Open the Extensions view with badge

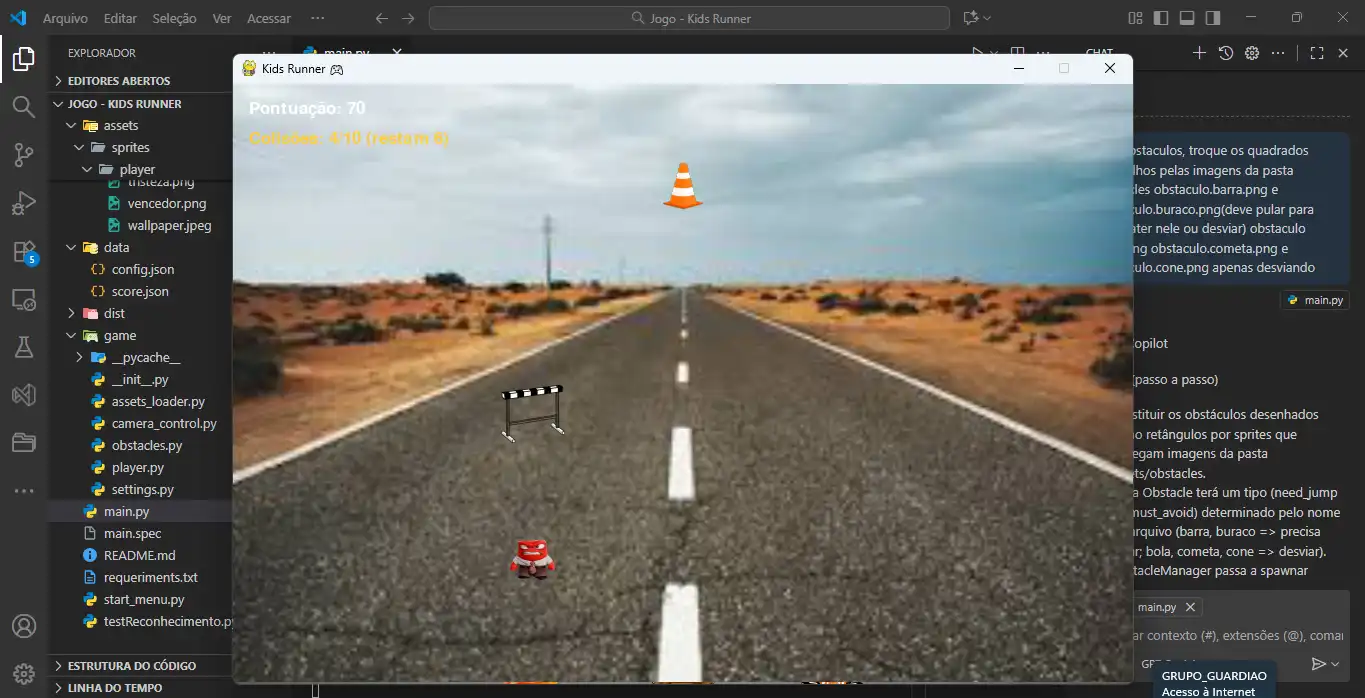point(23,251)
